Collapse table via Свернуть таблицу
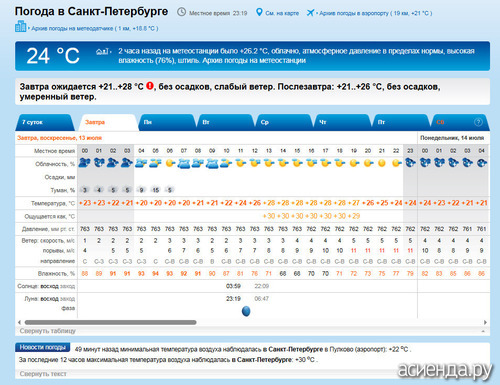The height and width of the screenshot is (385, 500). [48, 331]
